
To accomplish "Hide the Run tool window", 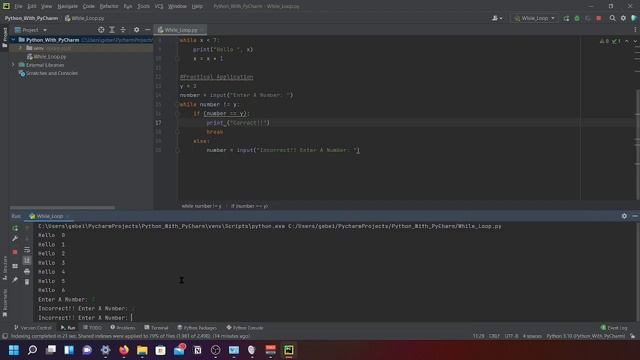I will point(635,216).
